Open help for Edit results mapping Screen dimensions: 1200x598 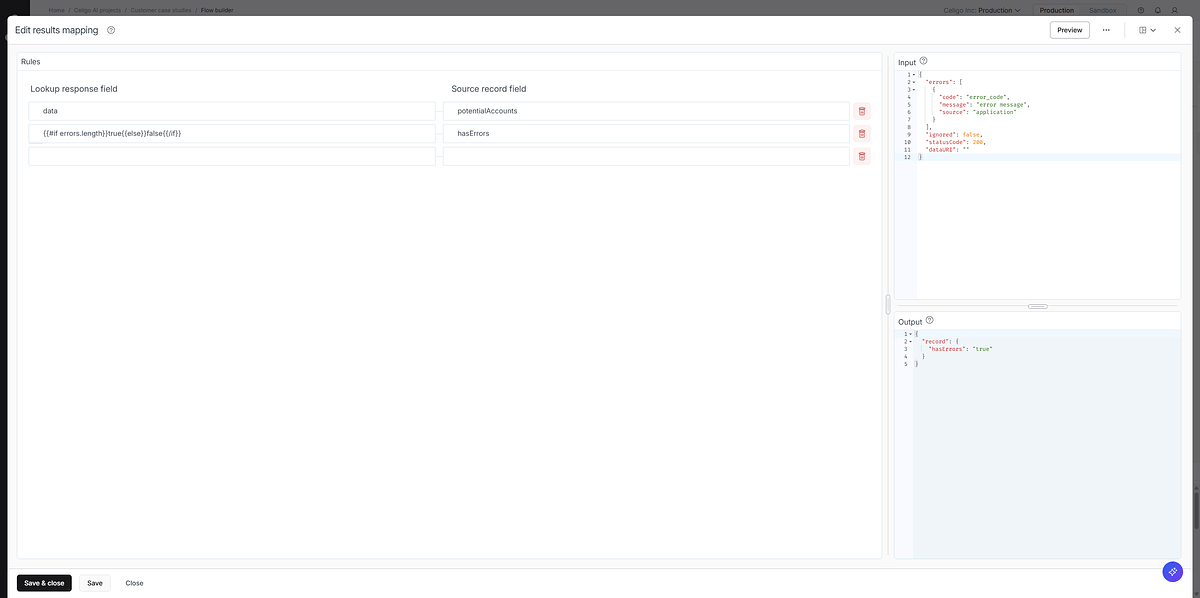(111, 30)
